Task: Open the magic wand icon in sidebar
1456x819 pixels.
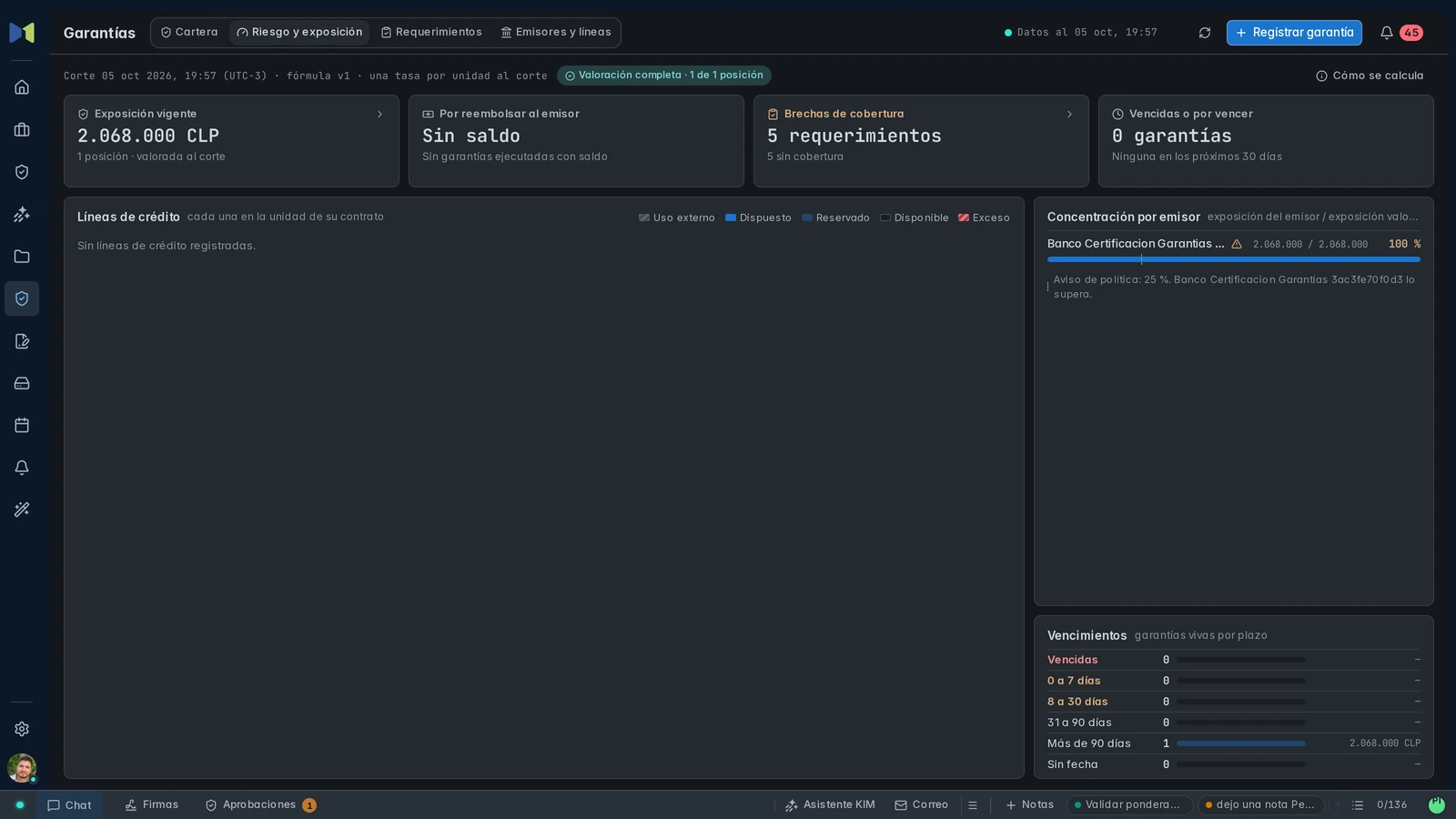Action: tap(22, 510)
